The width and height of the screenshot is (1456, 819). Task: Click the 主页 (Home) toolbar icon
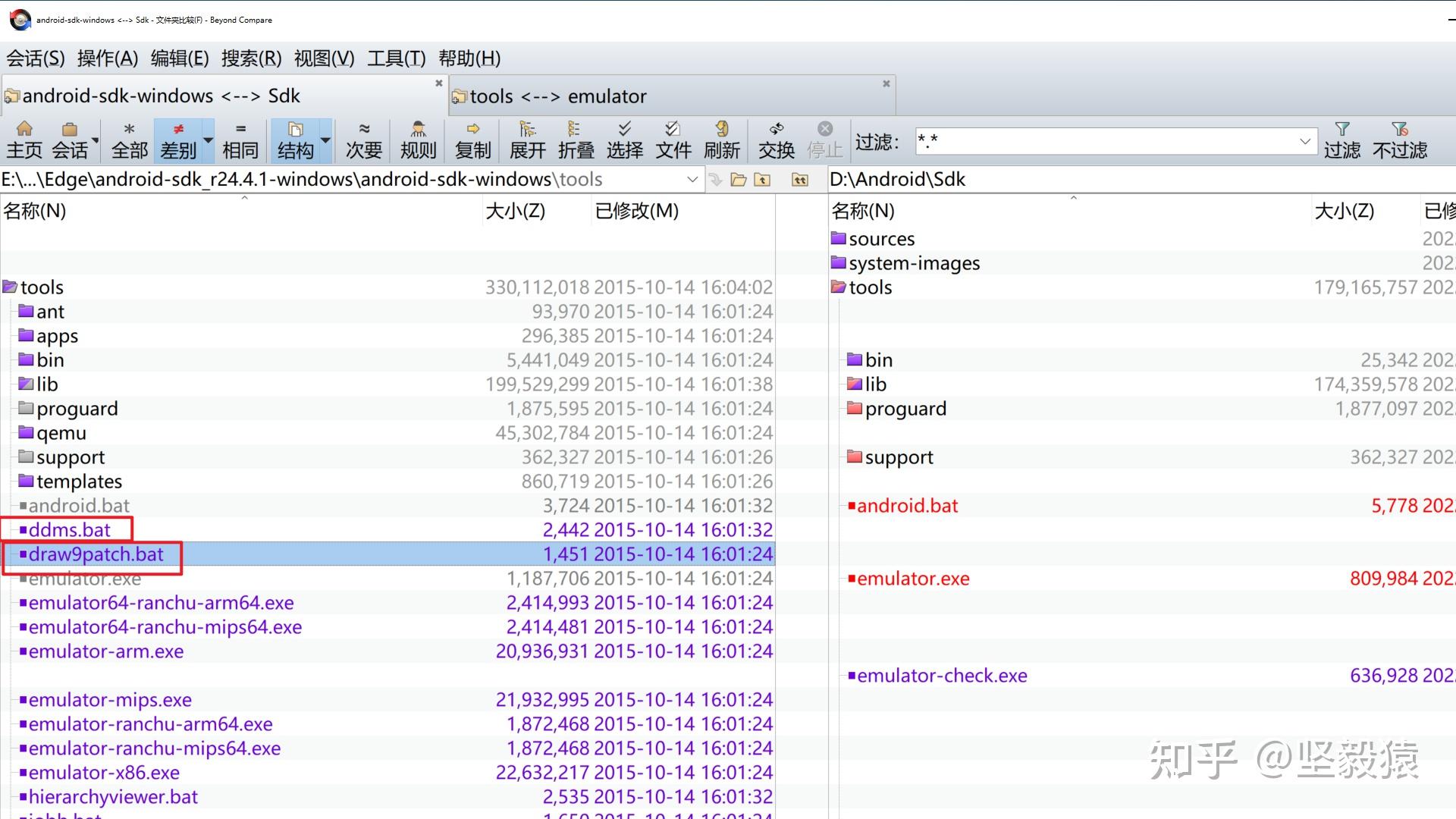[24, 140]
